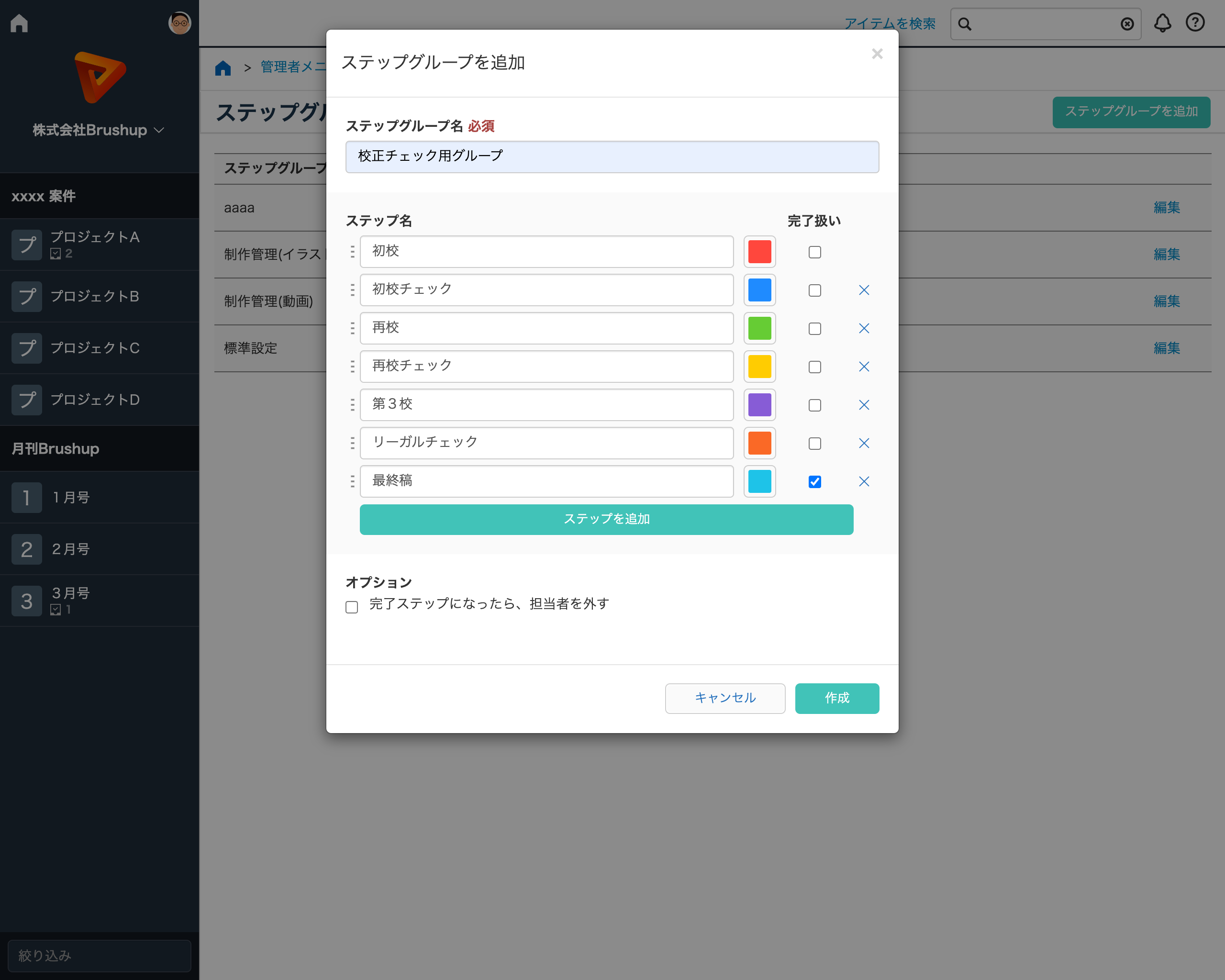The height and width of the screenshot is (980, 1225).
Task: Click the ステップグループ名 input field
Action: pos(612,156)
